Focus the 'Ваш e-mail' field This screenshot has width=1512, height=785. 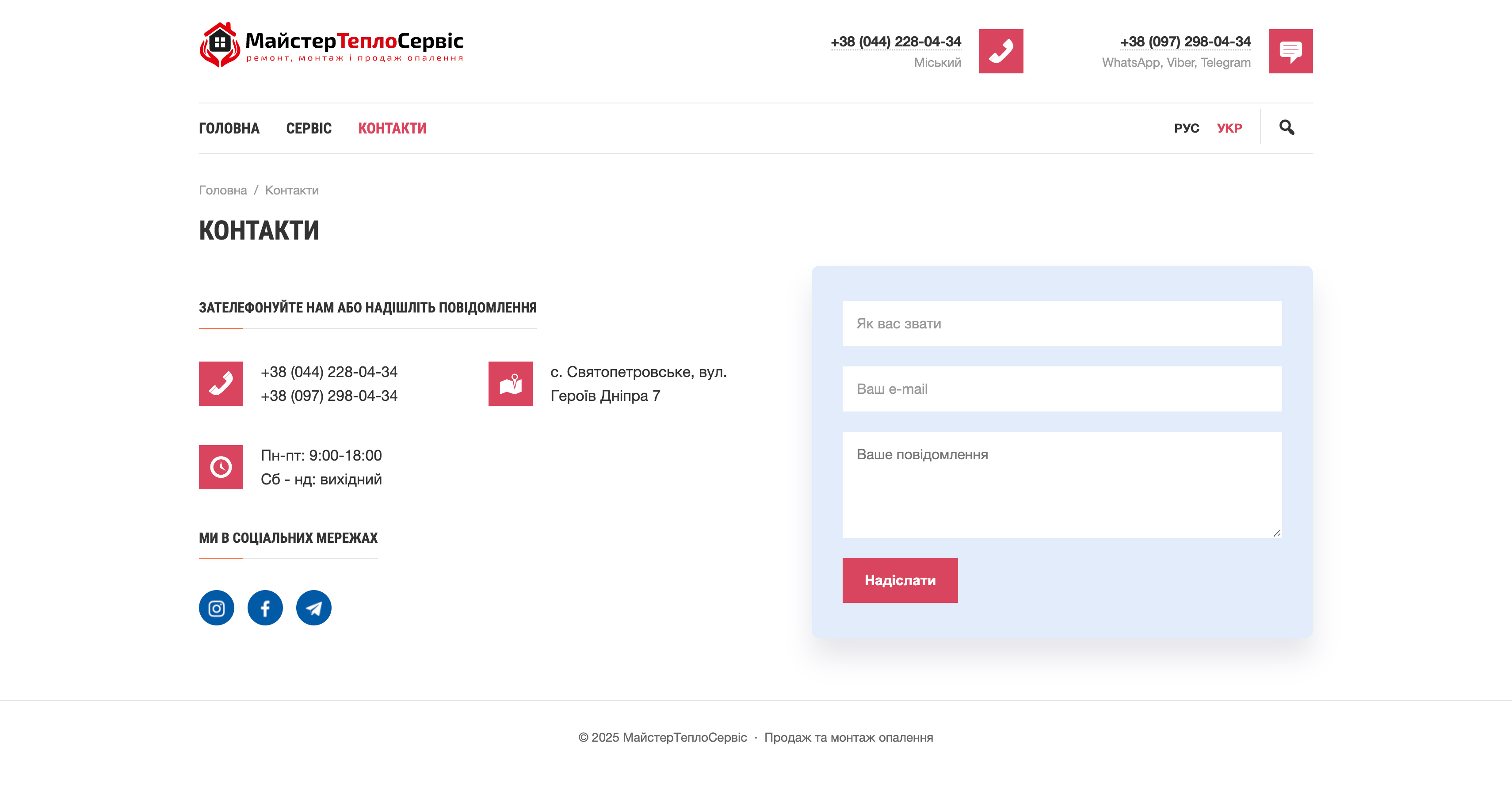pyautogui.click(x=1062, y=389)
